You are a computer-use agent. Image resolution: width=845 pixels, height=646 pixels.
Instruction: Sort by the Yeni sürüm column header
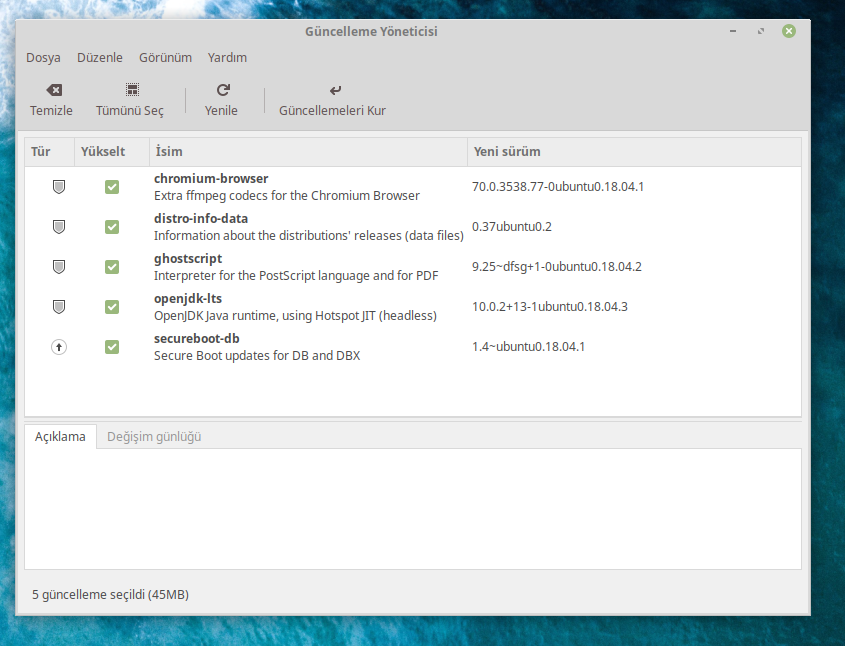click(x=634, y=151)
